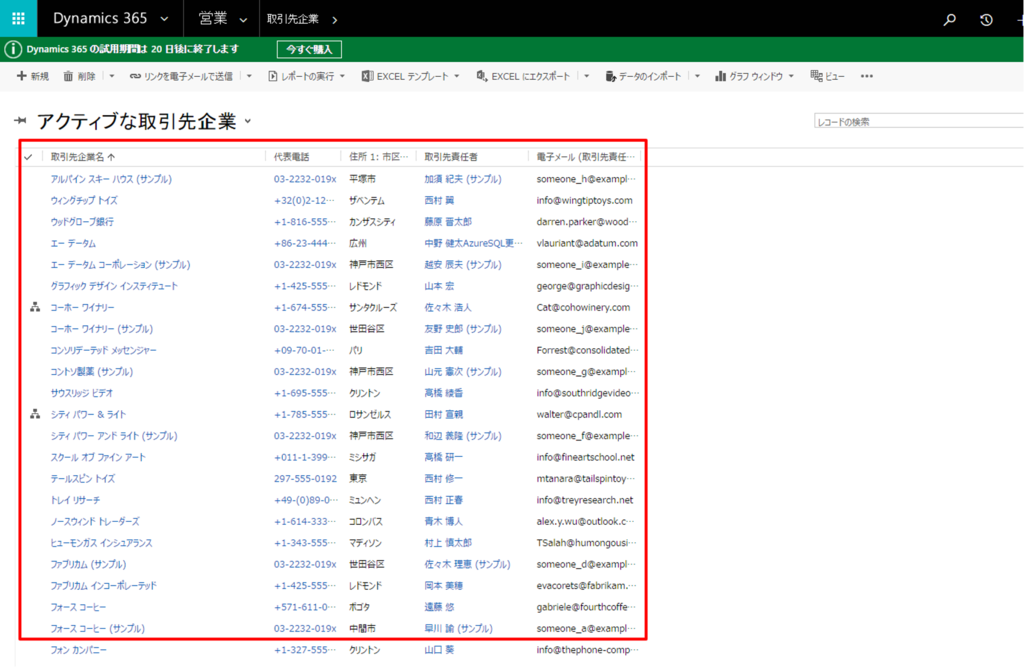Open the recent items history icon

coord(986,20)
